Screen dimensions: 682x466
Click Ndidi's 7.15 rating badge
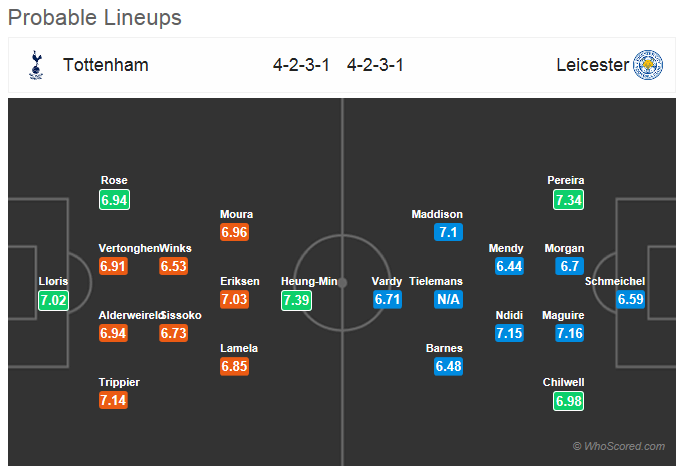point(509,333)
